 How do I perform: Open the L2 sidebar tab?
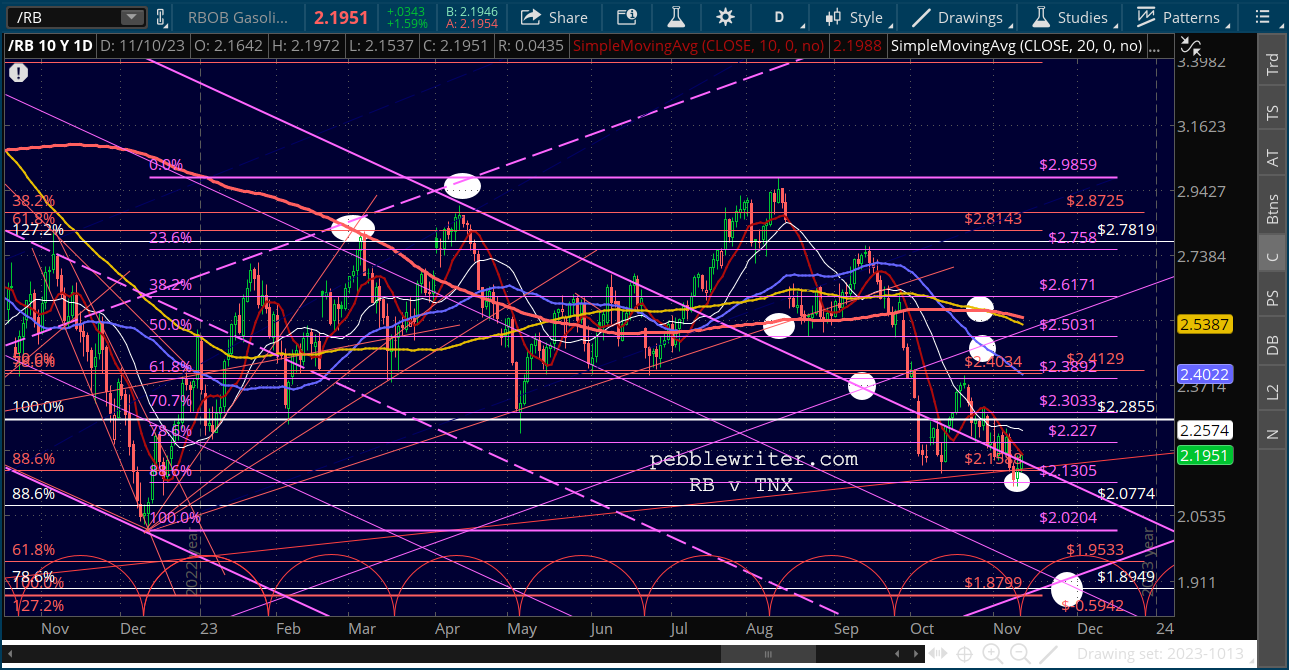point(1273,390)
